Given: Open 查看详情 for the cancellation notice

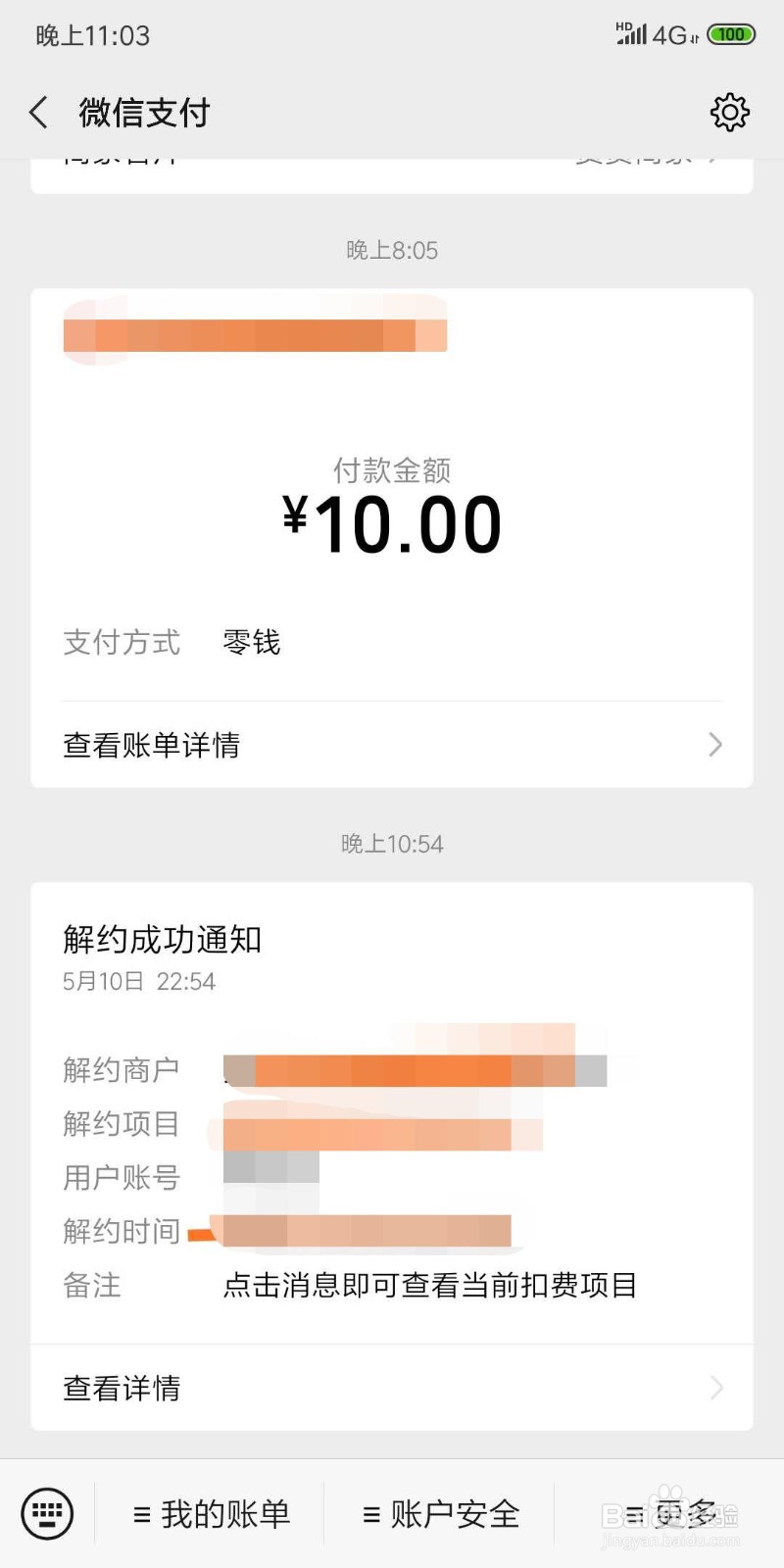Looking at the screenshot, I should pyautogui.click(x=392, y=1388).
